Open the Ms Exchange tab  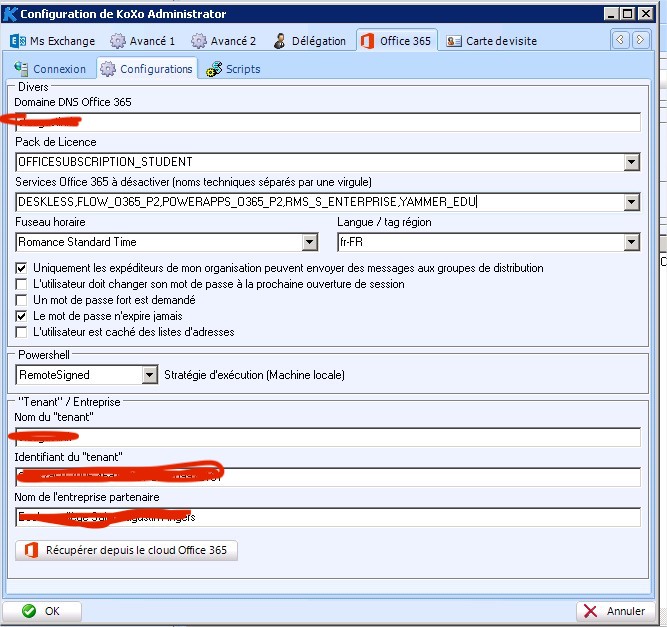coord(52,41)
